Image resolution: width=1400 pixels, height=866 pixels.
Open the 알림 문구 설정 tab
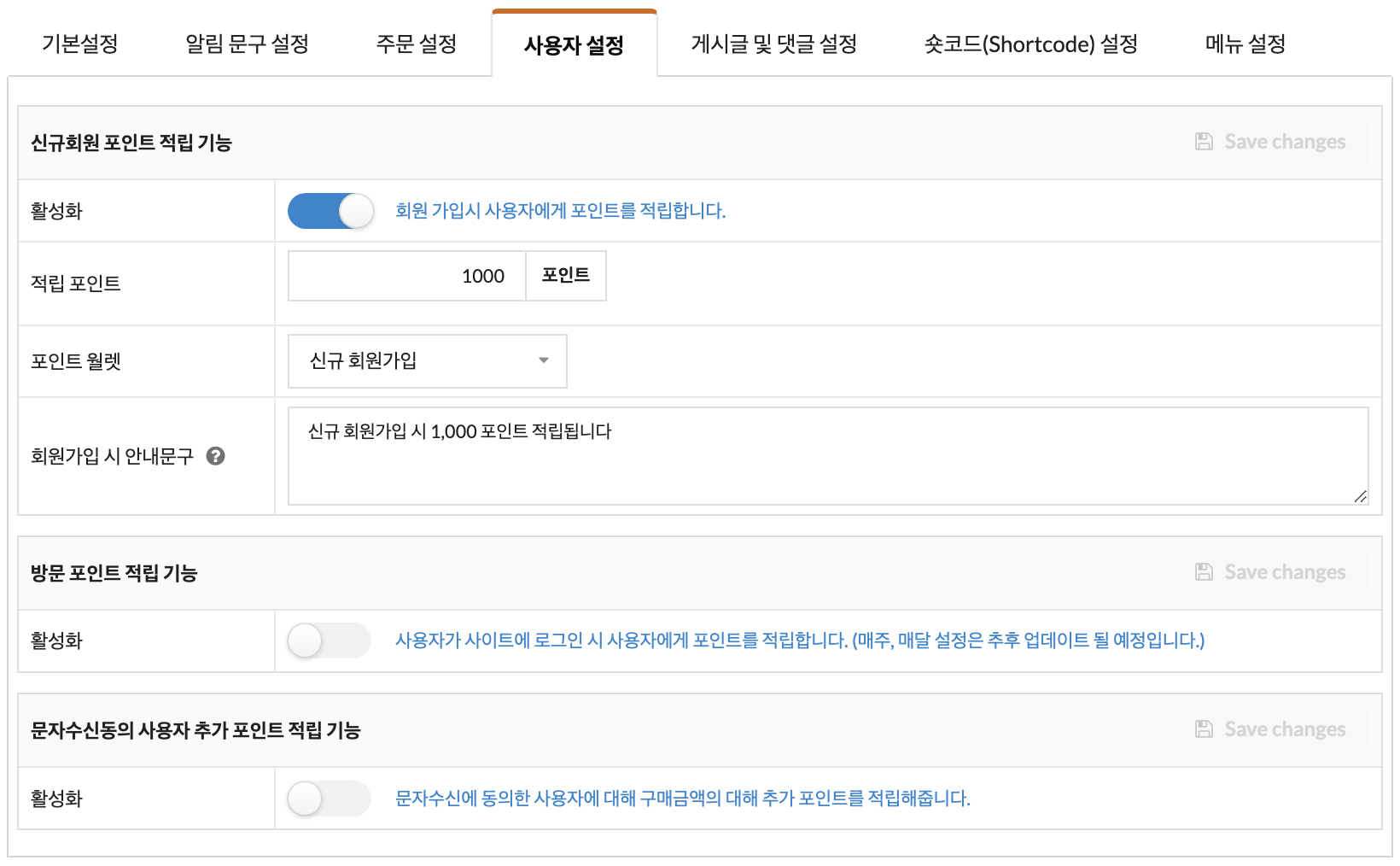tap(247, 44)
